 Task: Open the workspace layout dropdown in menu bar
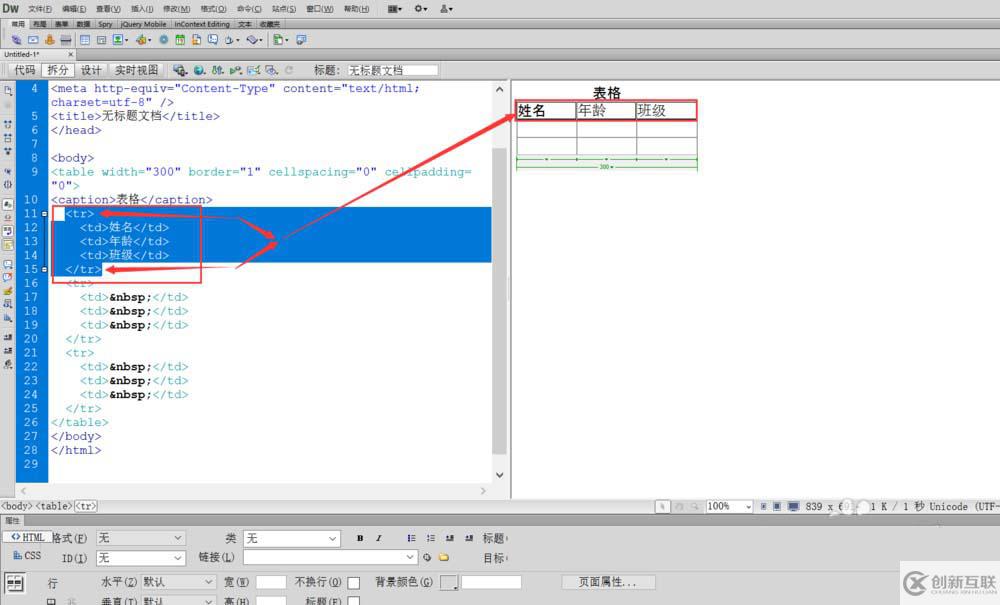(395, 9)
